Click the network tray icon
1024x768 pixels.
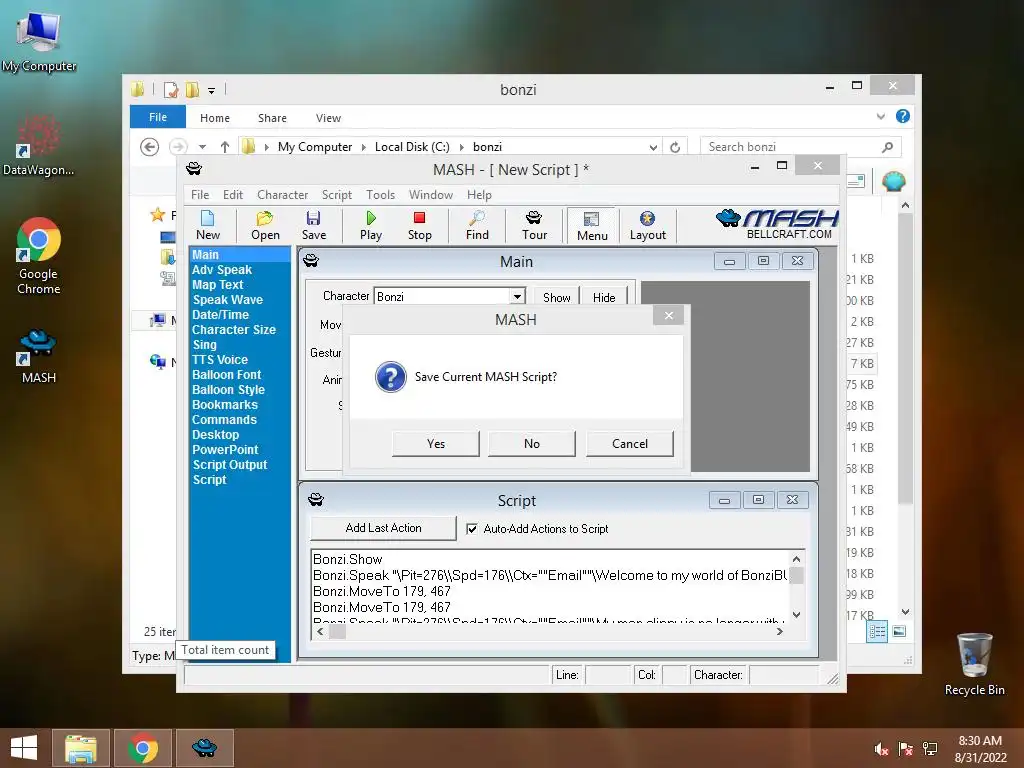(930, 749)
